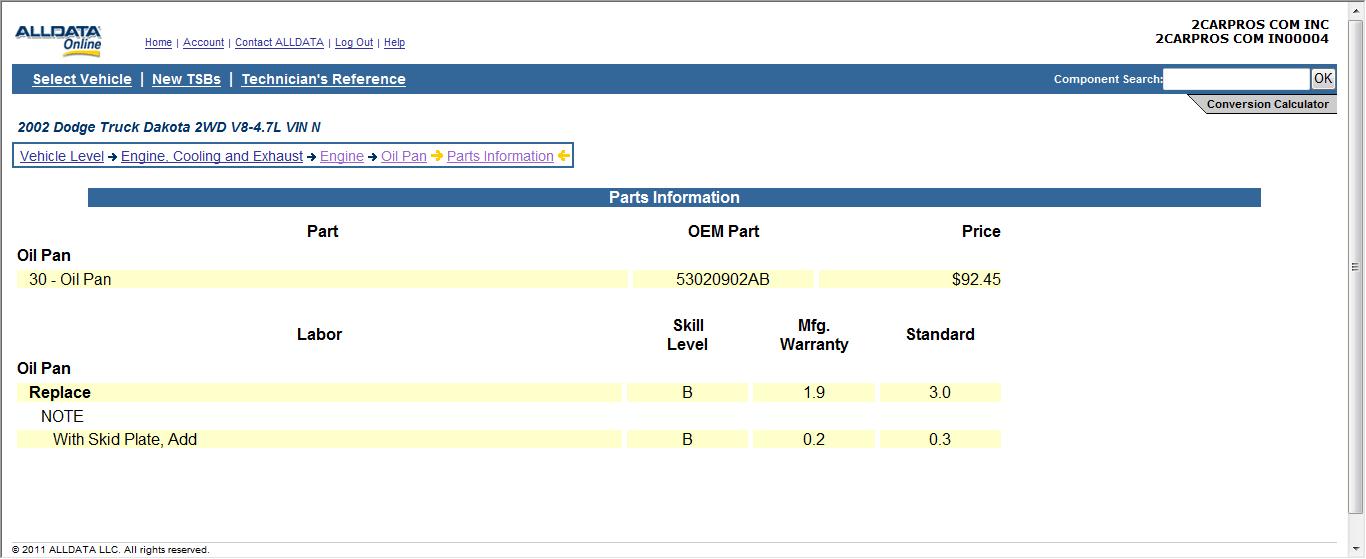Screen dimensions: 1366x559
Task: Click the price $92.45
Action: [976, 279]
